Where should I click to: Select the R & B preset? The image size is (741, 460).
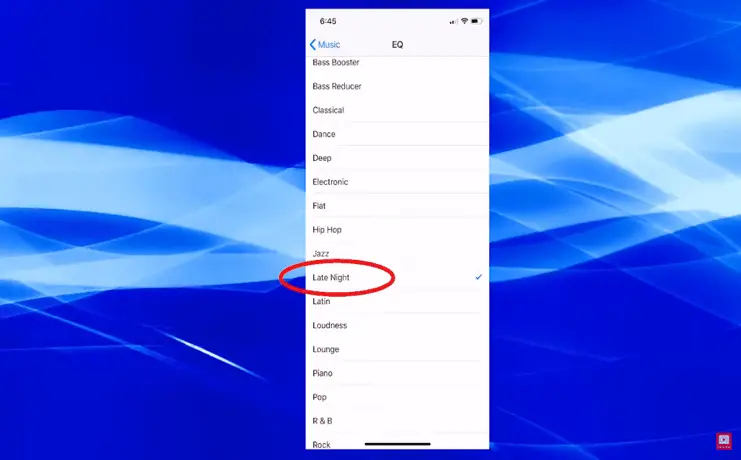pyautogui.click(x=397, y=421)
